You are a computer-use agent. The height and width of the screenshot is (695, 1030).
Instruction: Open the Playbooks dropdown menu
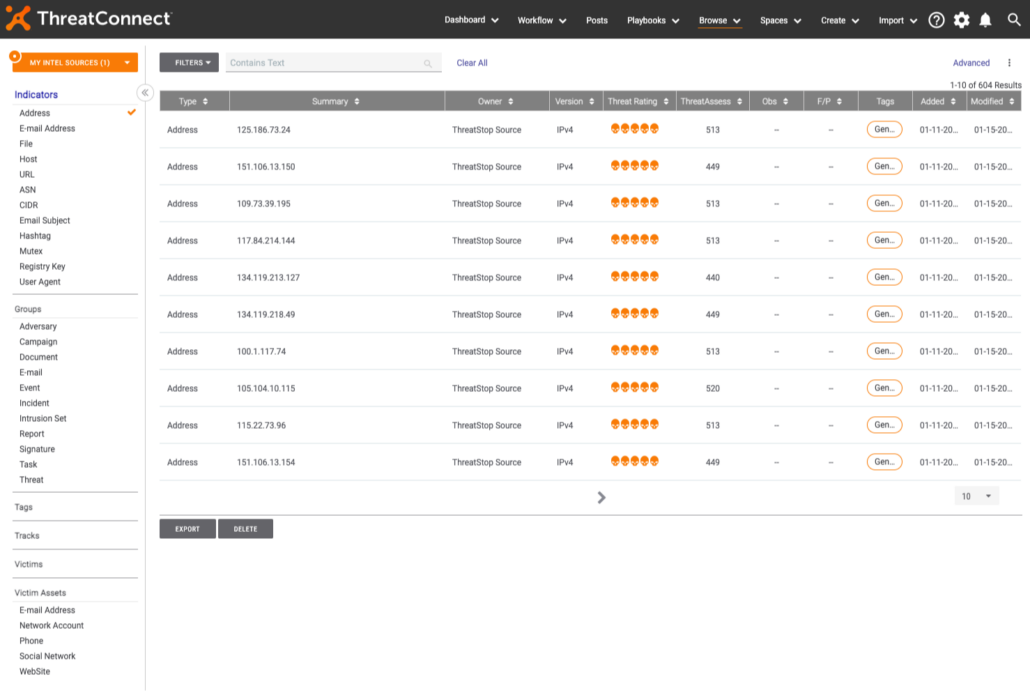pyautogui.click(x=653, y=20)
